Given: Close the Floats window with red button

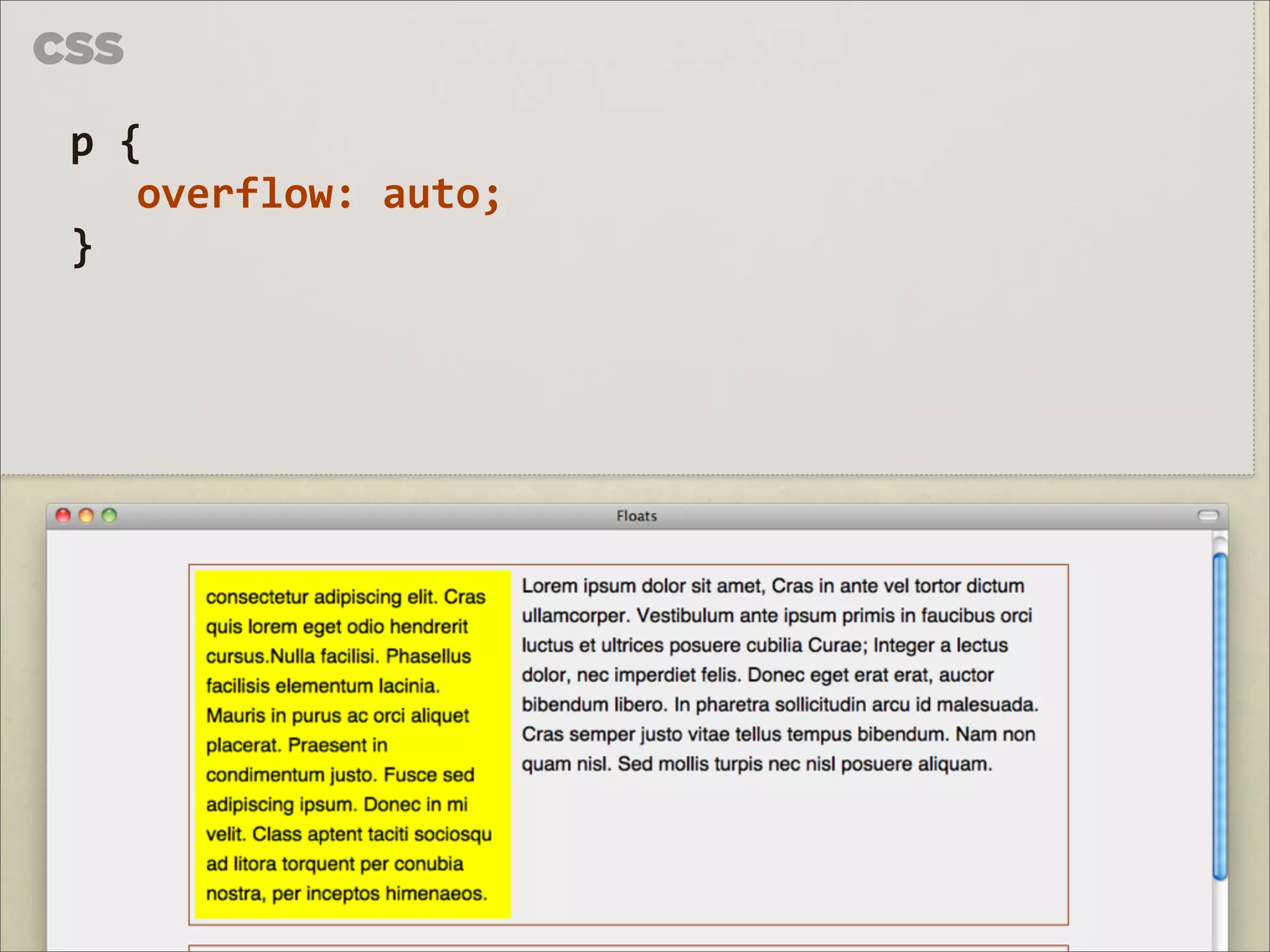Looking at the screenshot, I should 63,516.
